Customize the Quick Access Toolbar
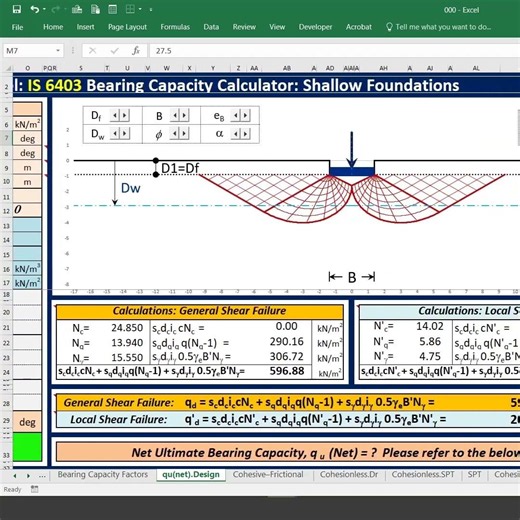The height and width of the screenshot is (520, 520). (151, 10)
